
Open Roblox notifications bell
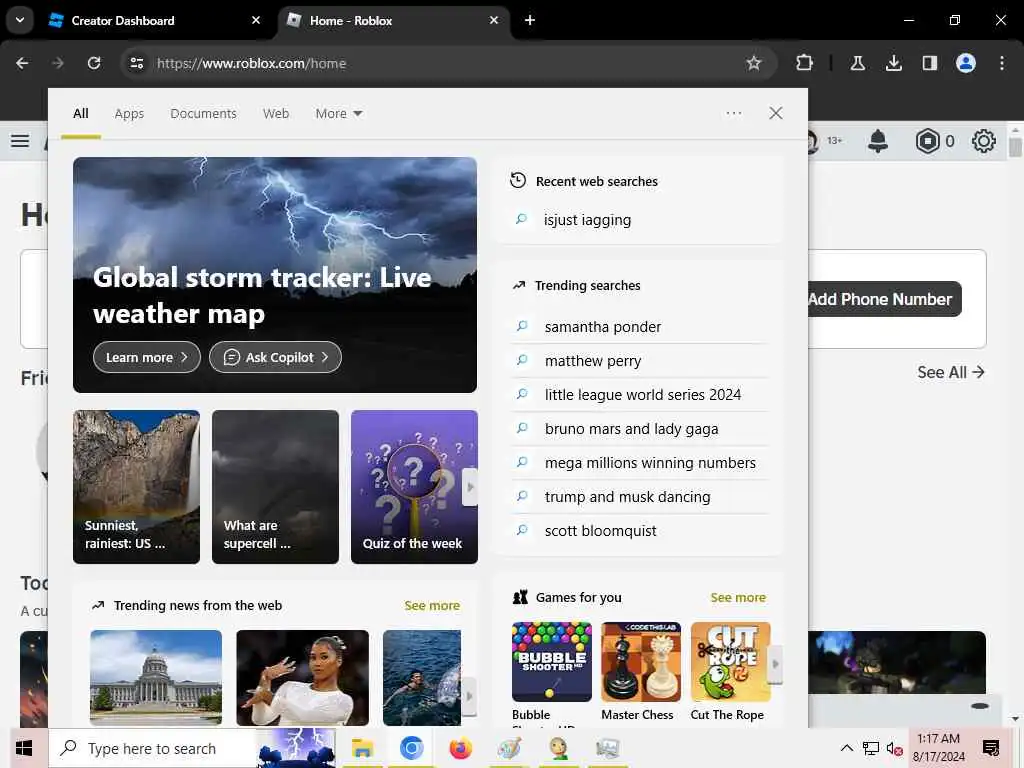point(878,141)
